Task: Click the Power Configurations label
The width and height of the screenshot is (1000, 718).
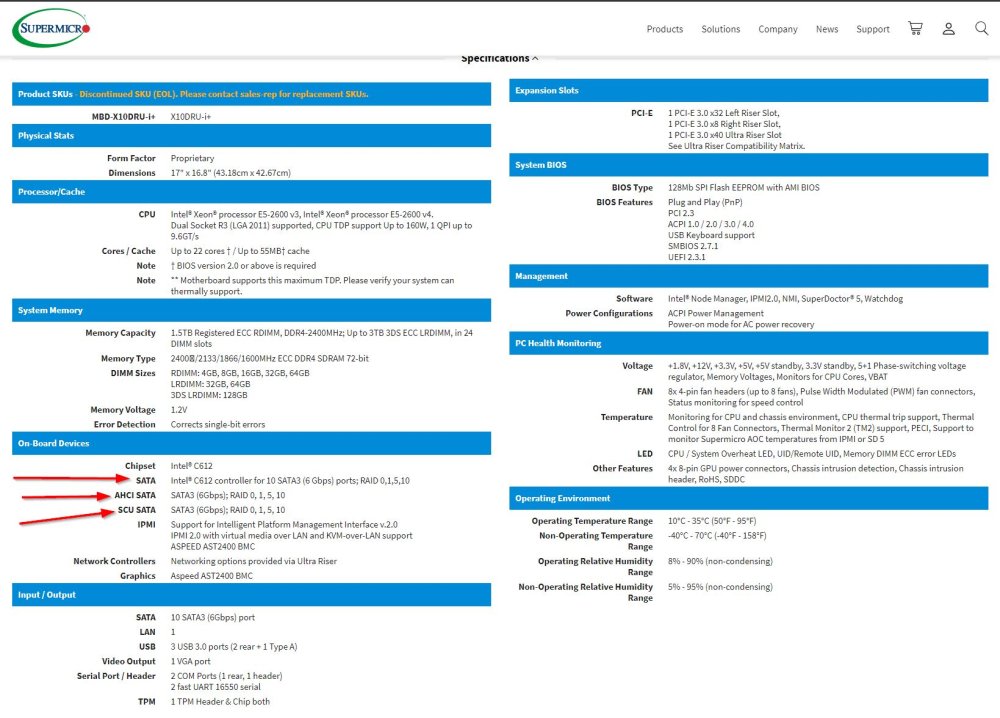Action: (x=609, y=313)
